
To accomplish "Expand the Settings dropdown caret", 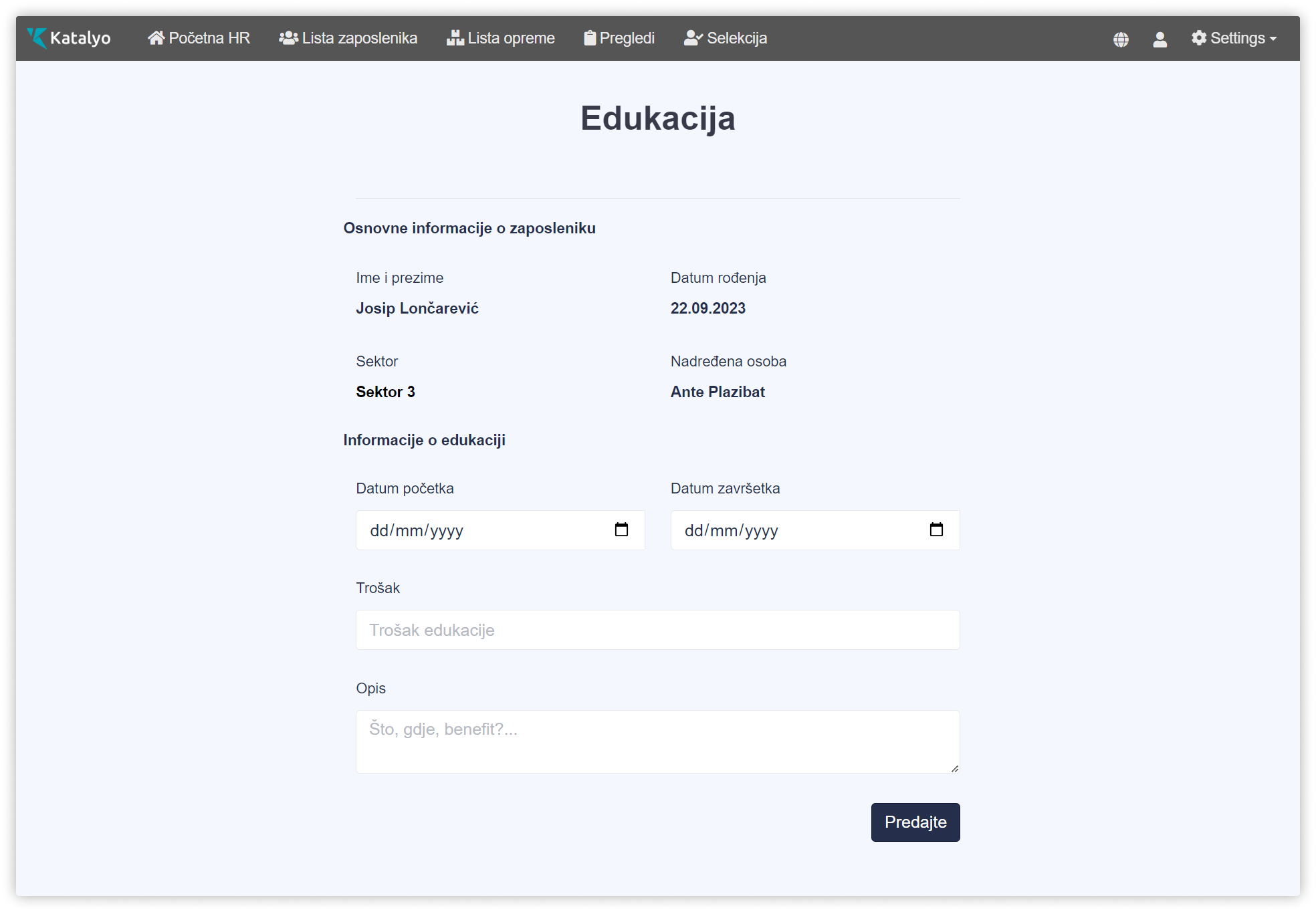I will [1273, 39].
